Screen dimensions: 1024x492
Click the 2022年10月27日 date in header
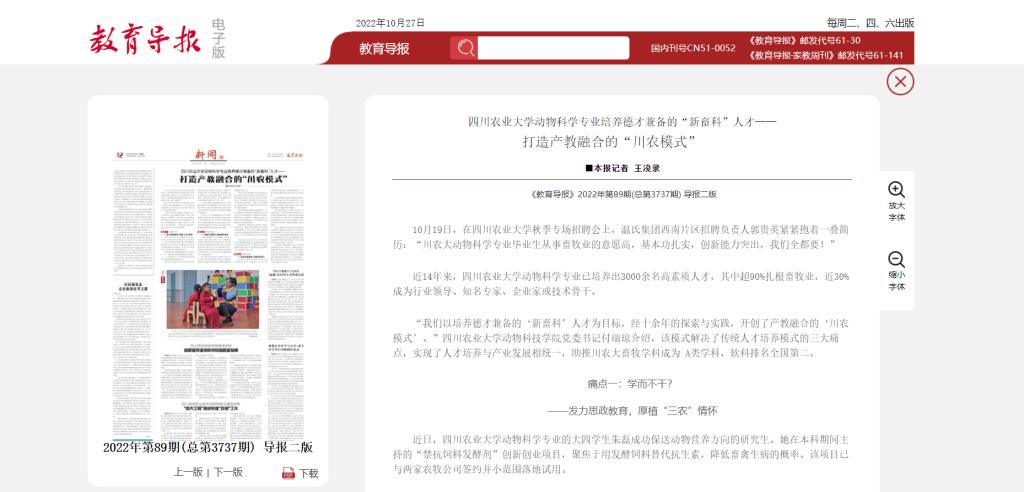click(390, 23)
